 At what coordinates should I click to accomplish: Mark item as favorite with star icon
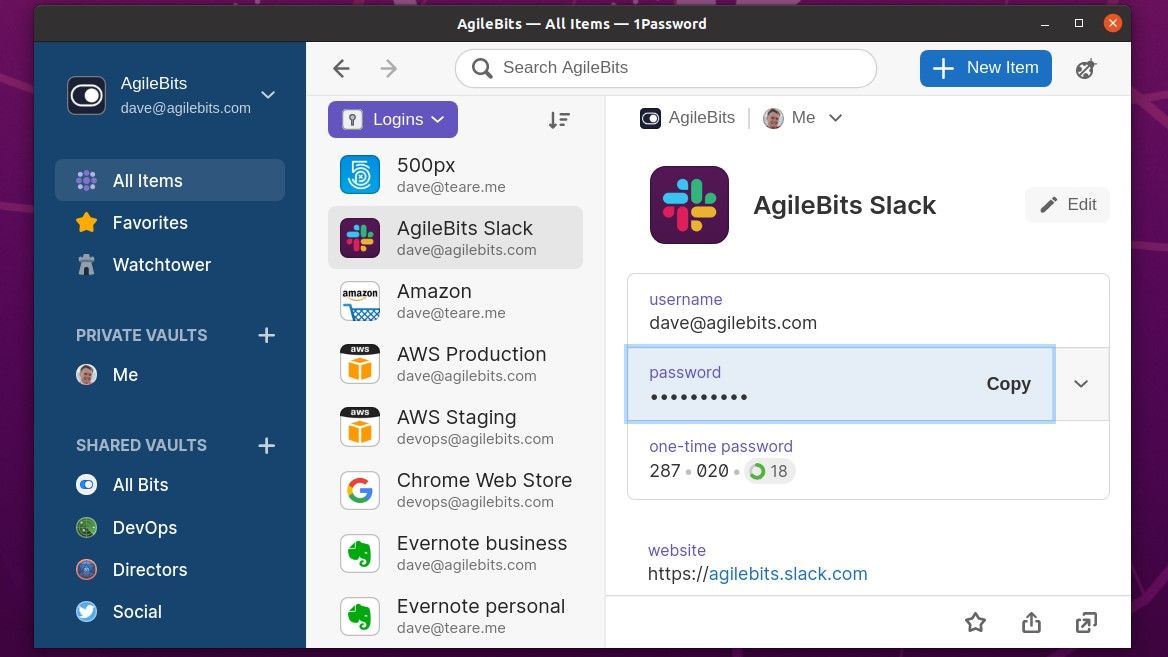[x=975, y=622]
